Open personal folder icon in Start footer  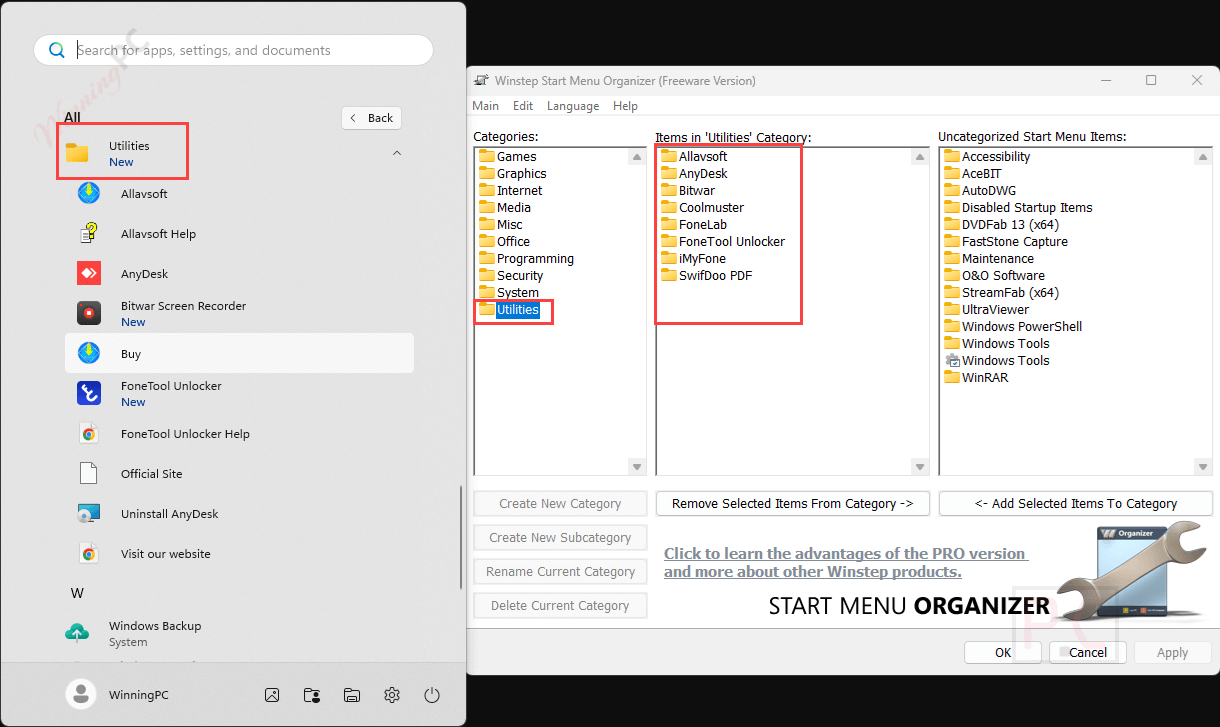(x=312, y=695)
